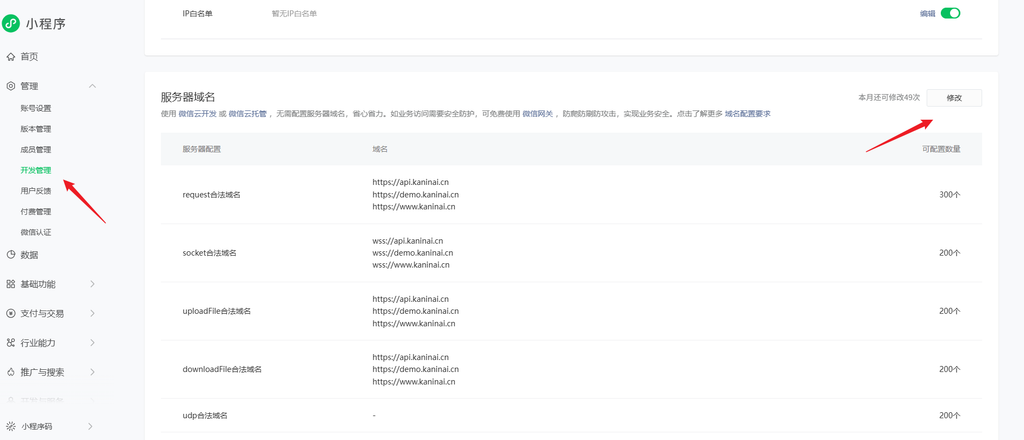This screenshot has width=1024, height=440.
Task: Click wss://api.kaninai.cn domain
Action: (408, 241)
